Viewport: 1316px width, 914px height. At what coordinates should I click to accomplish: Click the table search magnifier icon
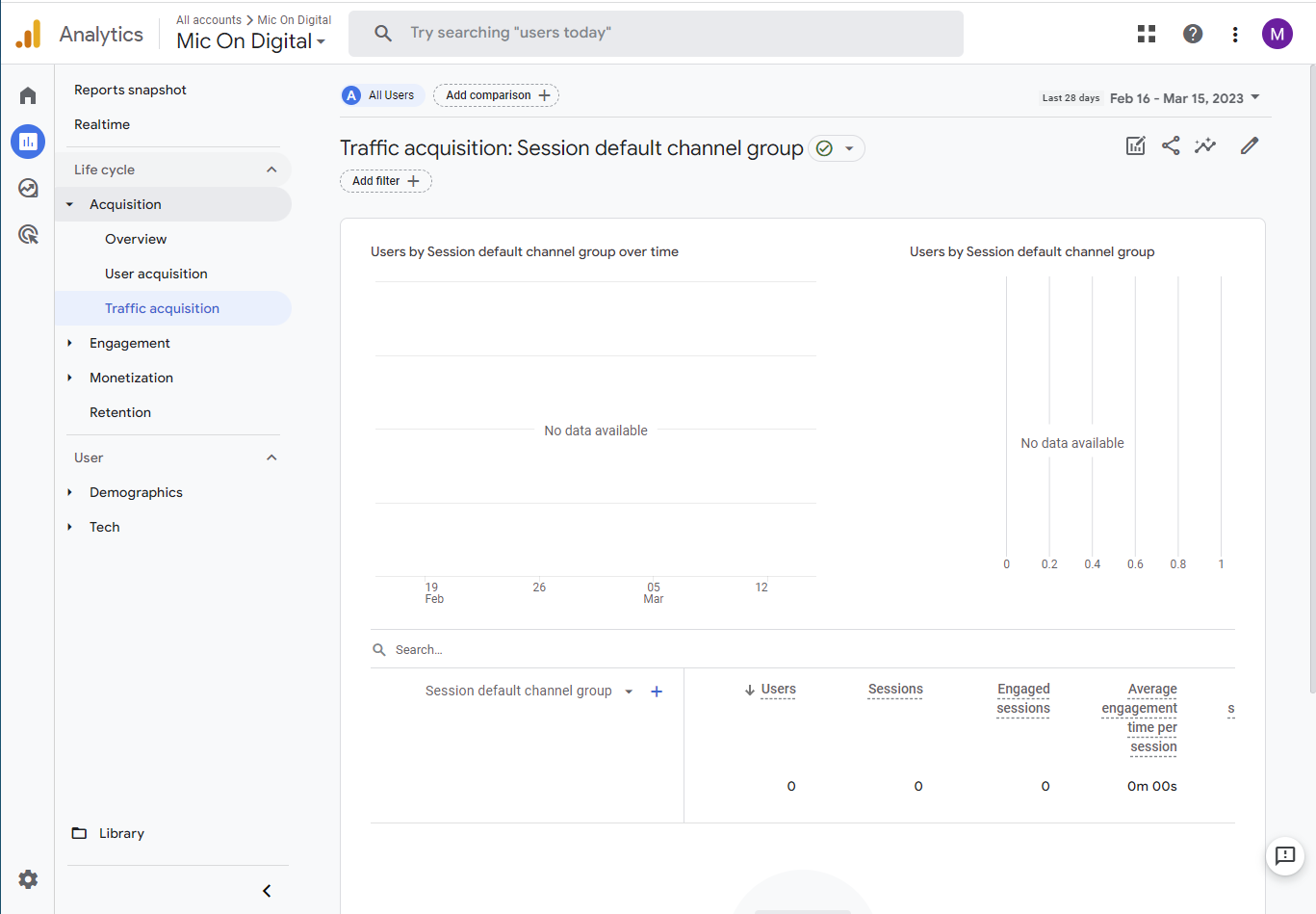click(x=379, y=650)
